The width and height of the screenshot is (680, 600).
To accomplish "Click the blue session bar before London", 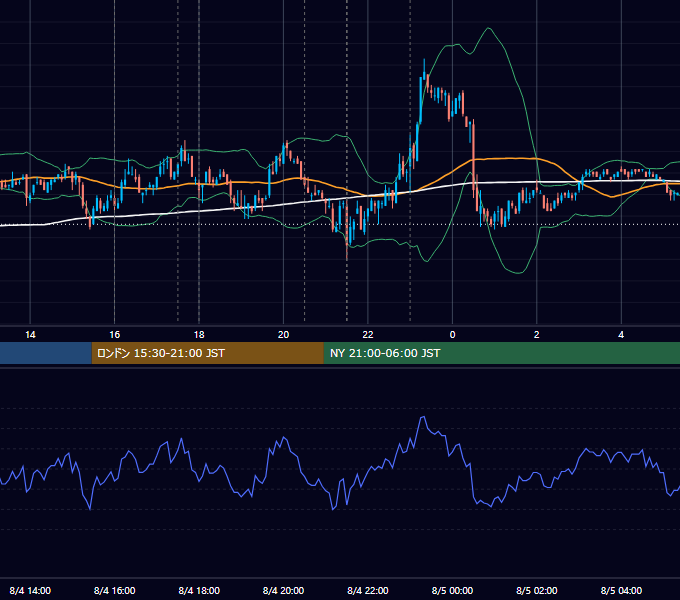I will (x=46, y=353).
